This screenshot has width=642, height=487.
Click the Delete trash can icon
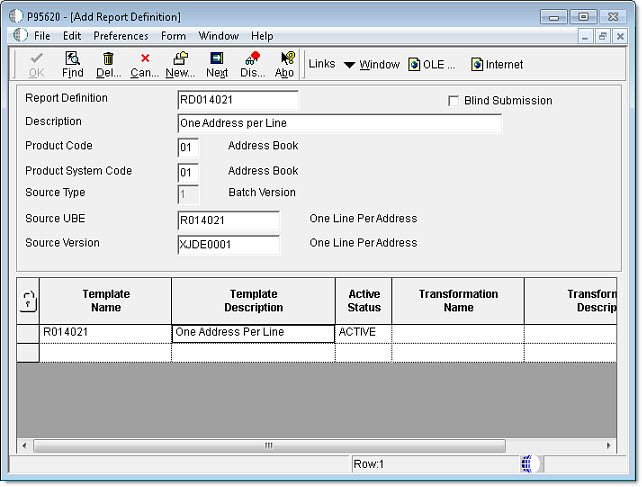tap(108, 59)
